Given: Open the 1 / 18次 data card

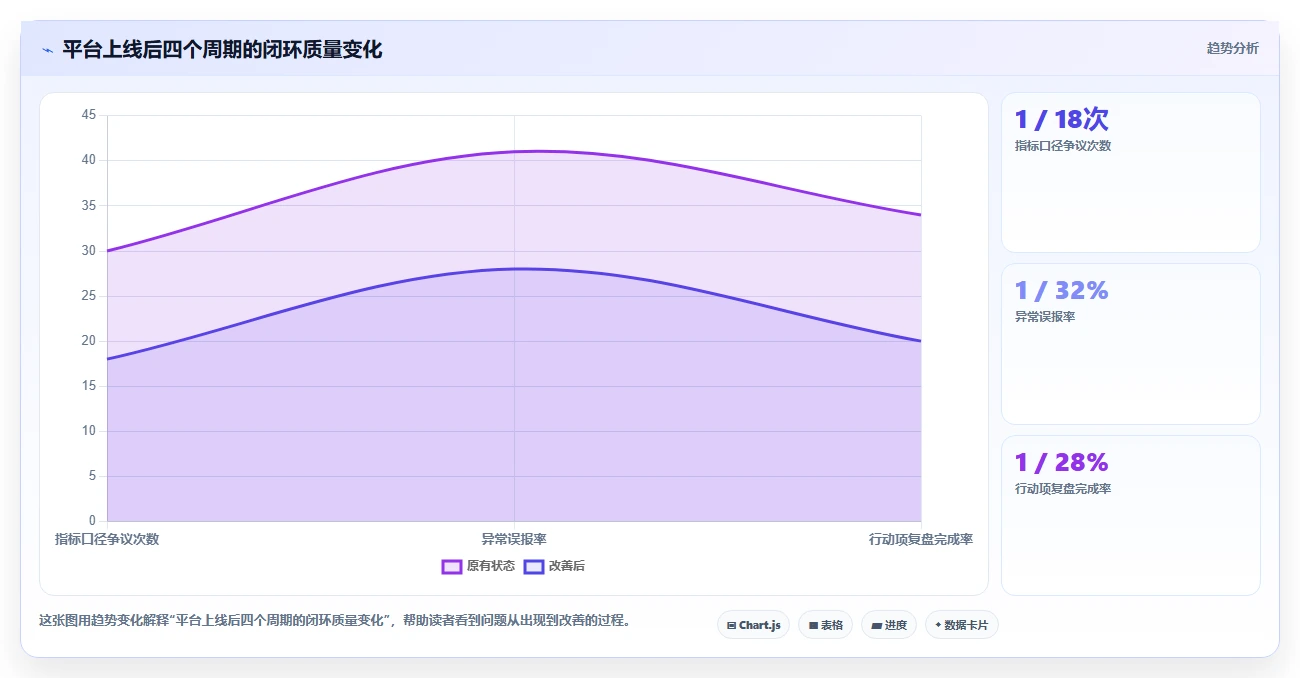Looking at the screenshot, I should (1130, 172).
